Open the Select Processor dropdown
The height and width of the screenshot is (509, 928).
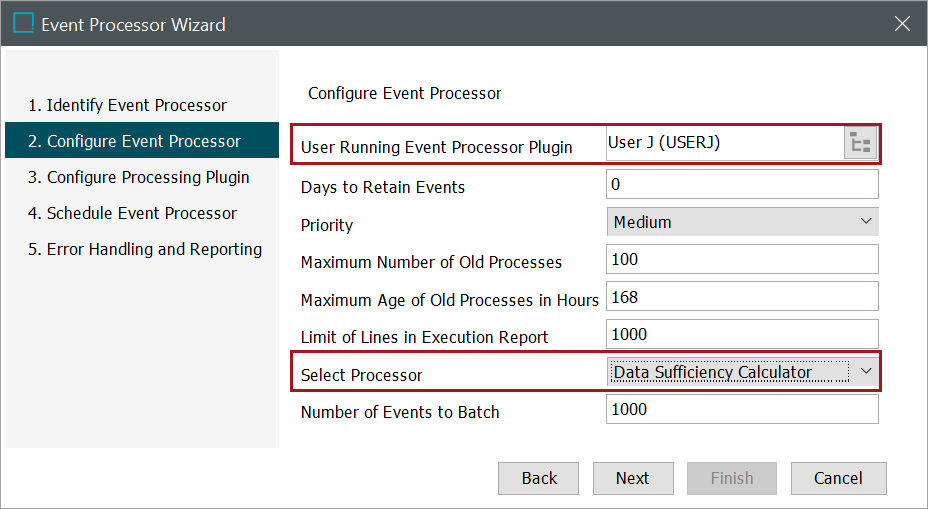click(742, 372)
